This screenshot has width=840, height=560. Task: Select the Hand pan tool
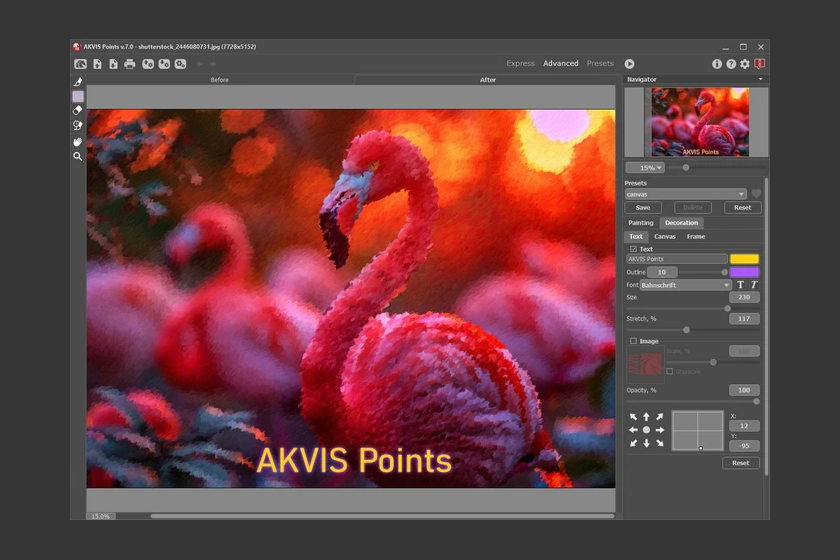tap(78, 141)
